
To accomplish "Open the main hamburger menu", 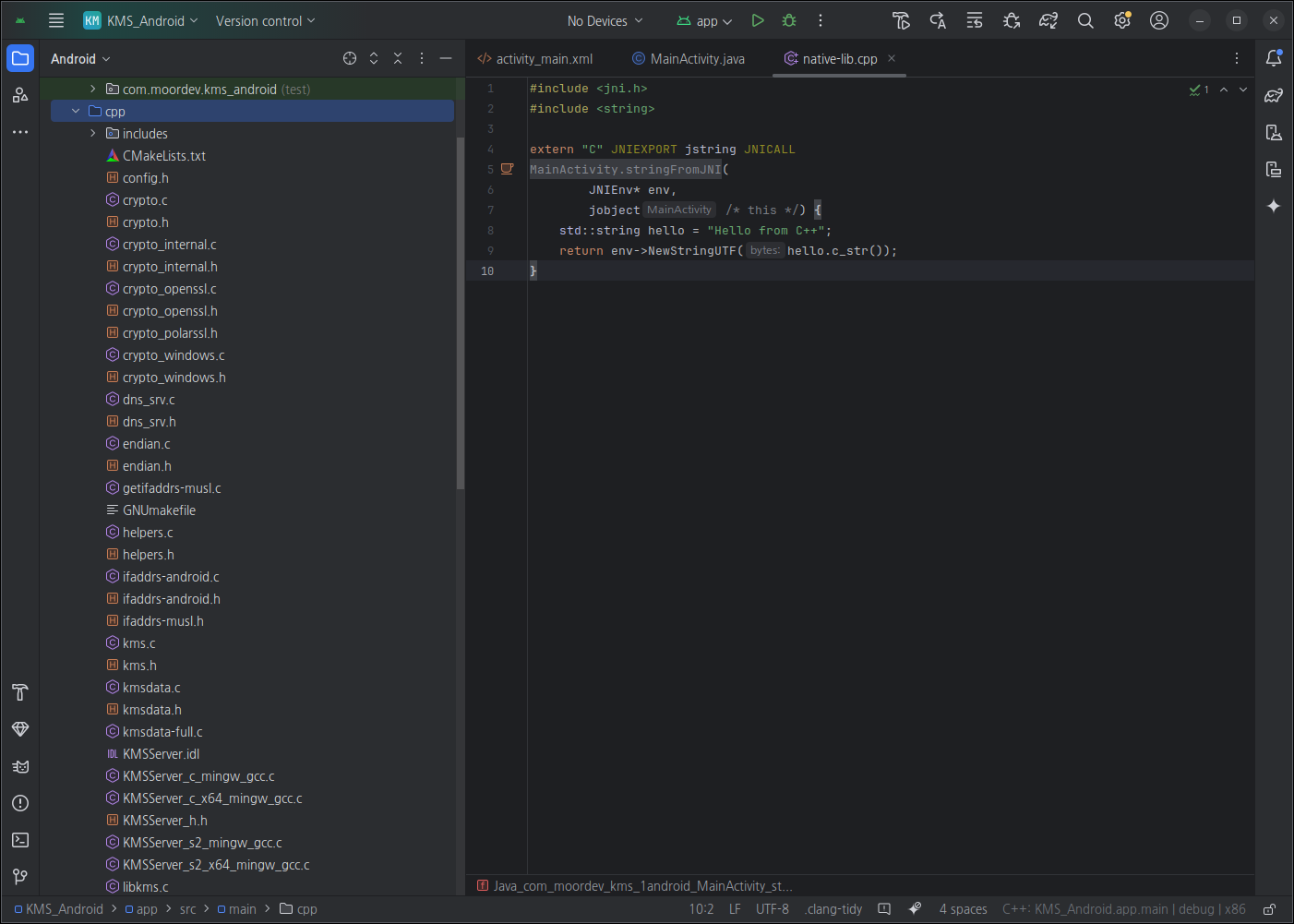I will [56, 20].
